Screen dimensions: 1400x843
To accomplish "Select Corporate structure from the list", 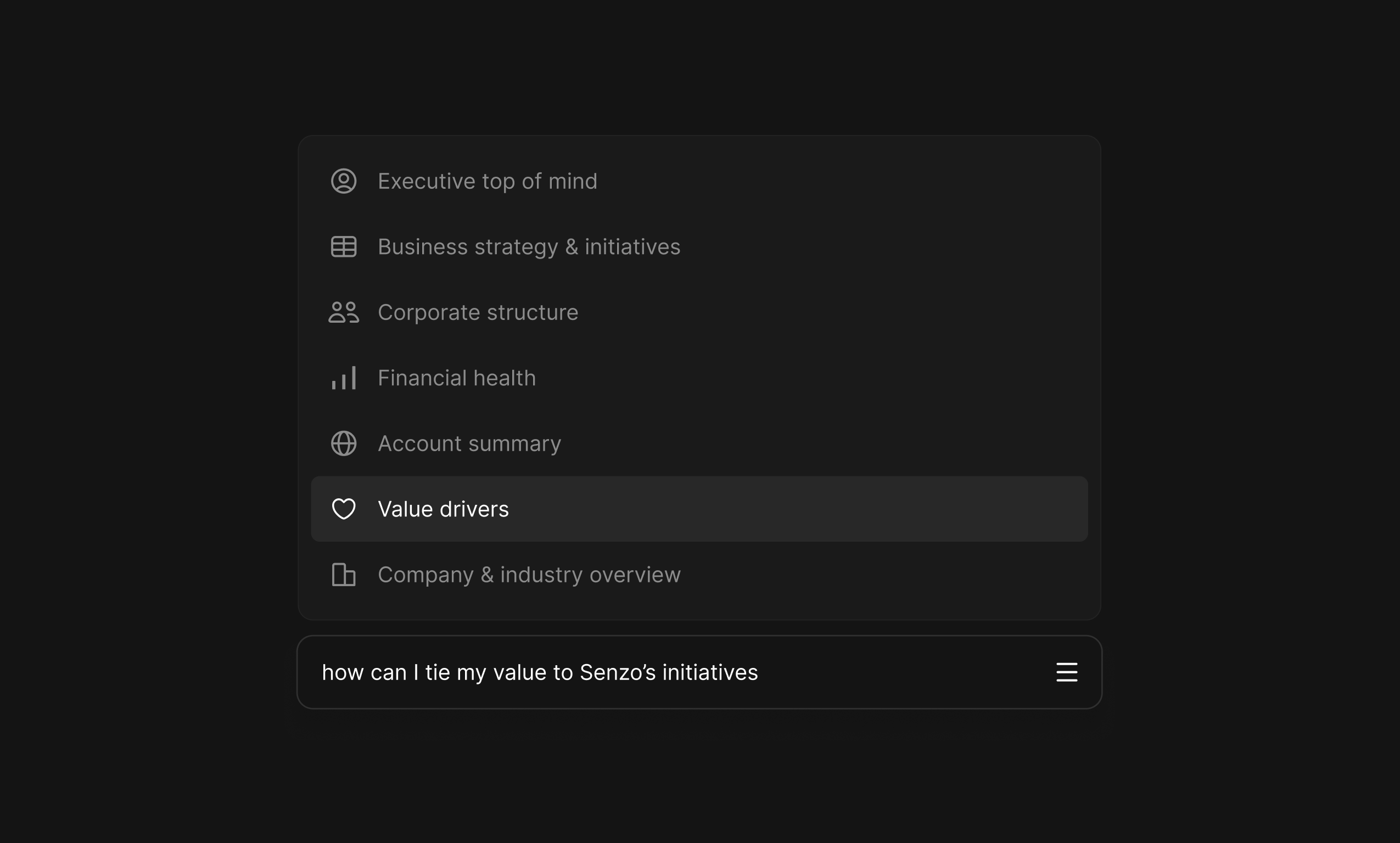I will (477, 312).
